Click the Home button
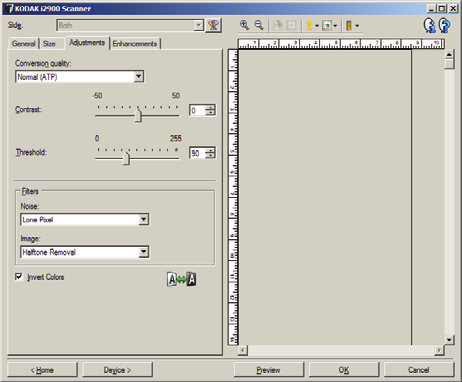Screen dimensions: 462x382 (42, 370)
